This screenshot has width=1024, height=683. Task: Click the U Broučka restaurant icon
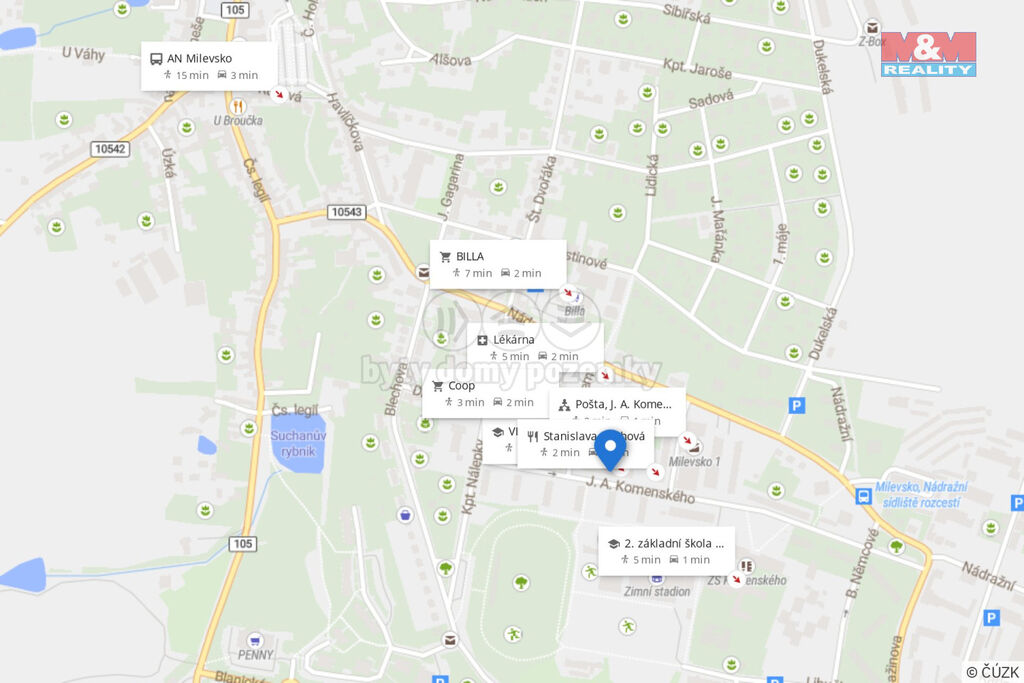pos(238,106)
